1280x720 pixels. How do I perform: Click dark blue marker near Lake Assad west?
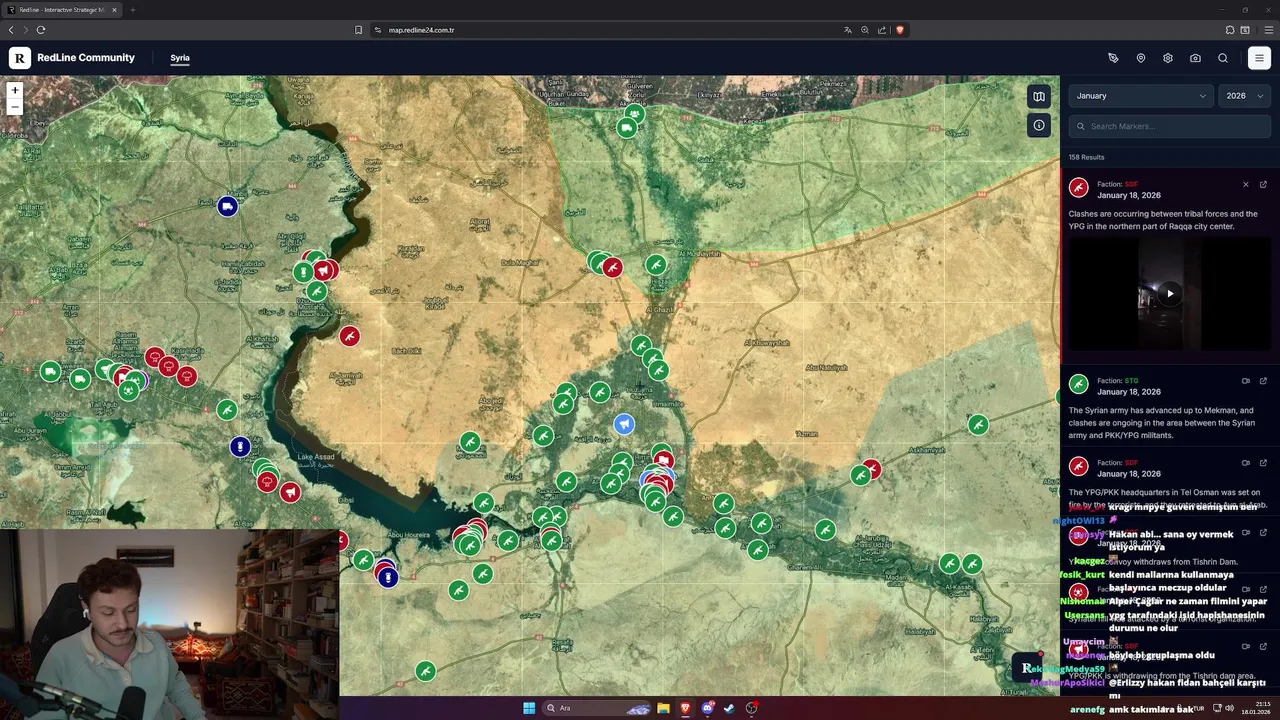[x=240, y=446]
